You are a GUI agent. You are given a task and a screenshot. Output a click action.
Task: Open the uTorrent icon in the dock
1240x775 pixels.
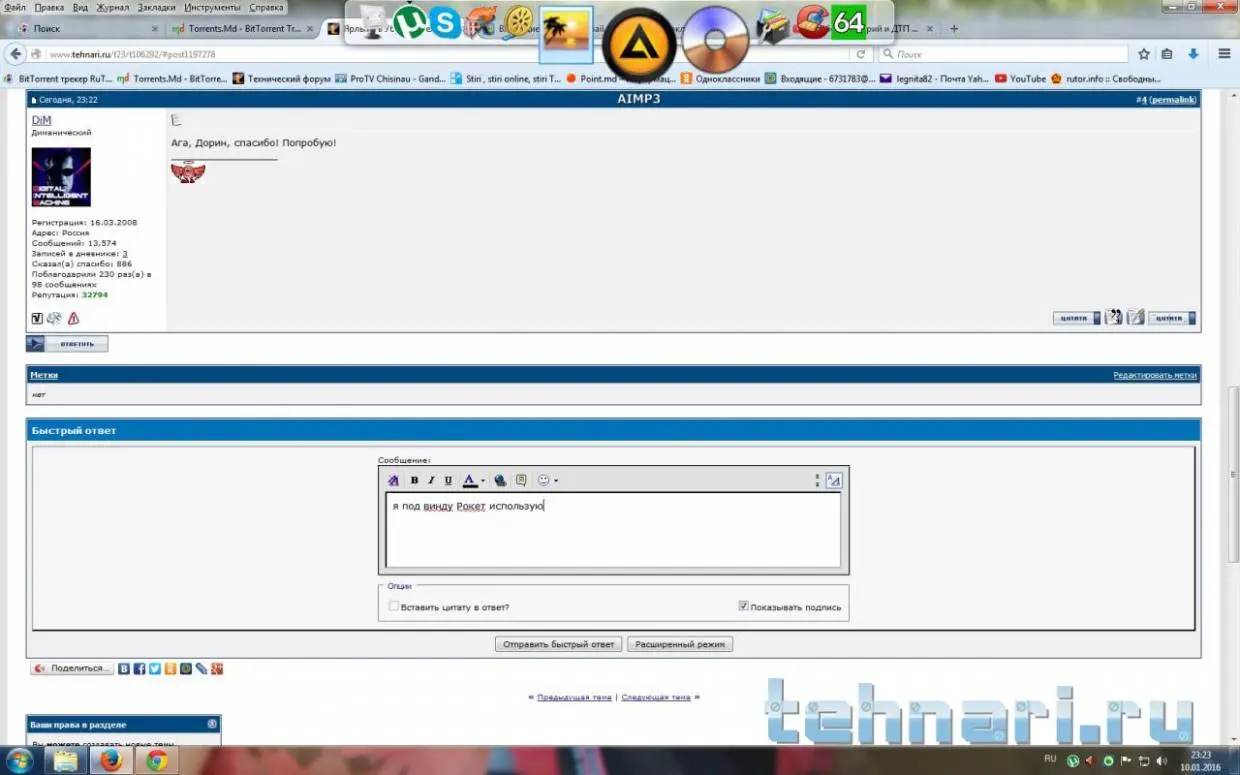[x=409, y=22]
